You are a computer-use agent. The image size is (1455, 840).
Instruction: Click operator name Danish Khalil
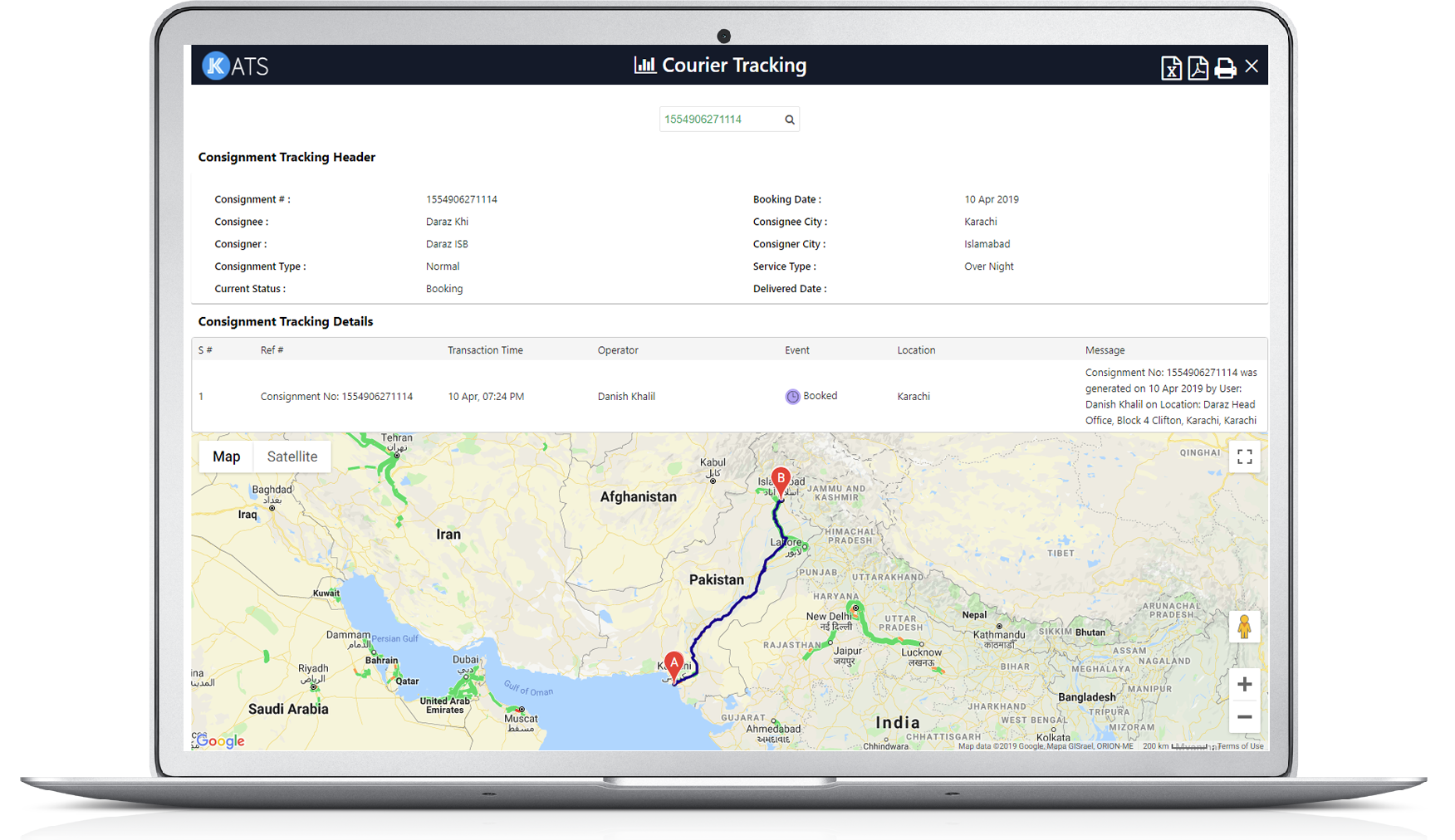[x=626, y=397]
